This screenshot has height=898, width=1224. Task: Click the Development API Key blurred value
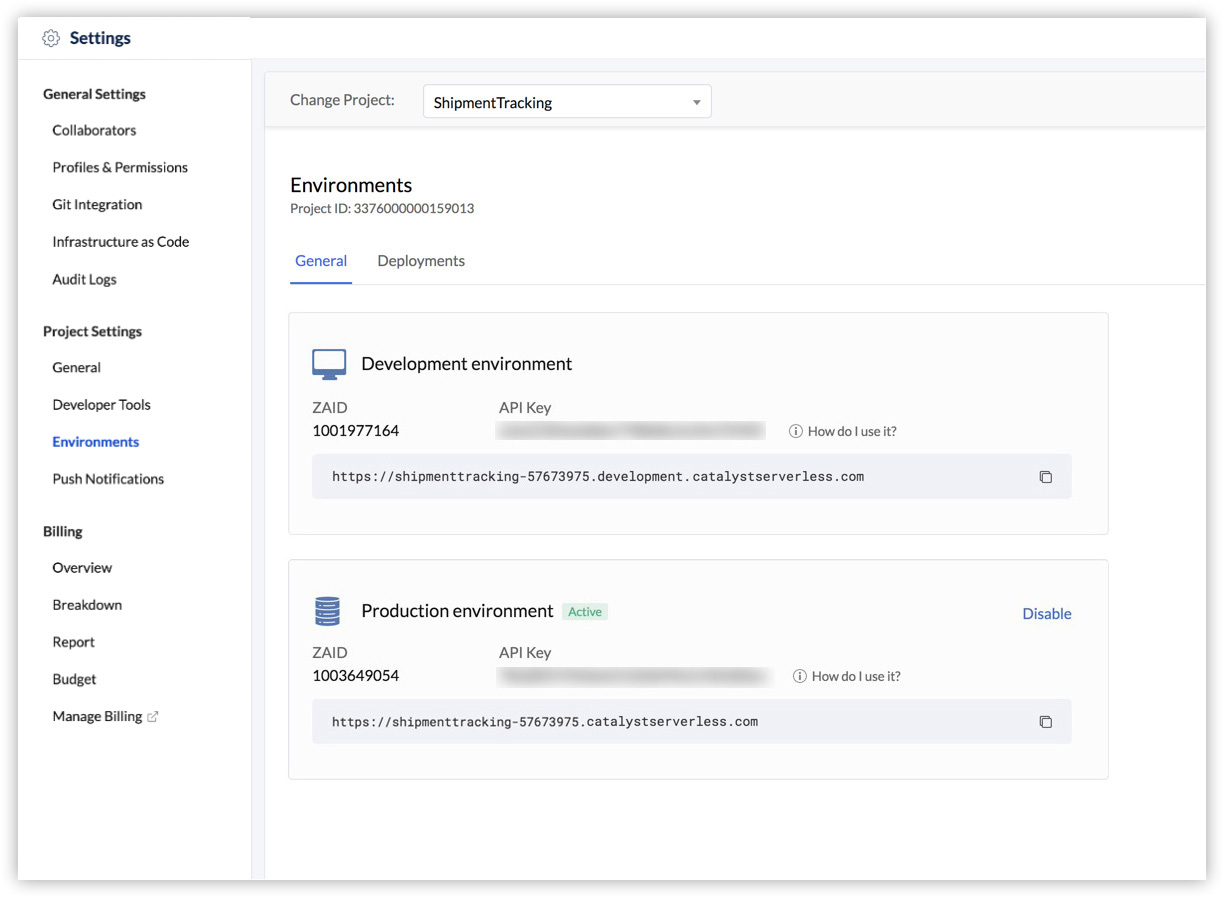(x=631, y=431)
